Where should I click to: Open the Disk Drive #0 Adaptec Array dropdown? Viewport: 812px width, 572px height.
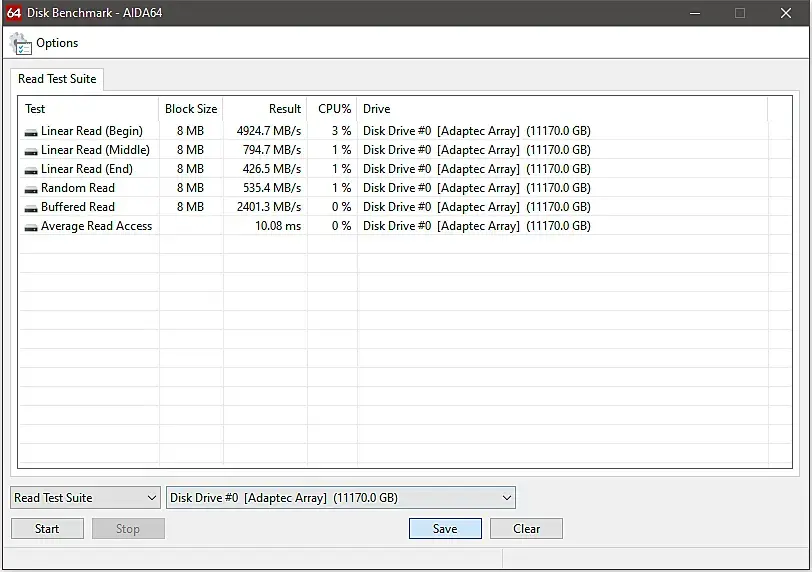341,497
